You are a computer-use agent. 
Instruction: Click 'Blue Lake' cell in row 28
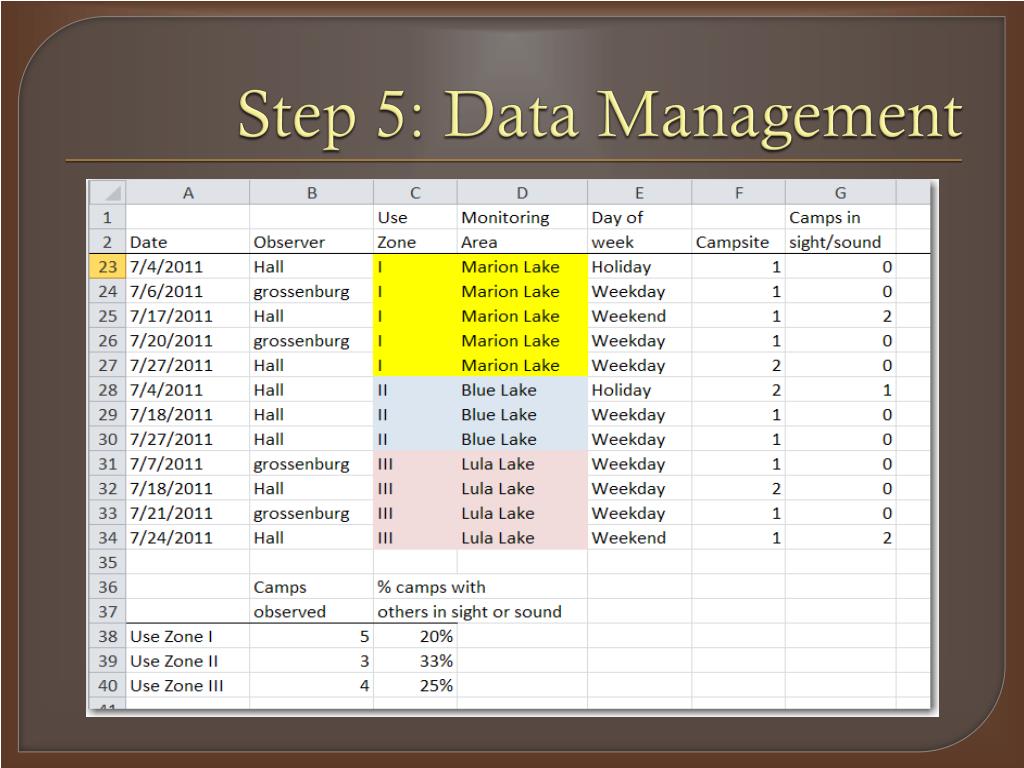coord(522,390)
